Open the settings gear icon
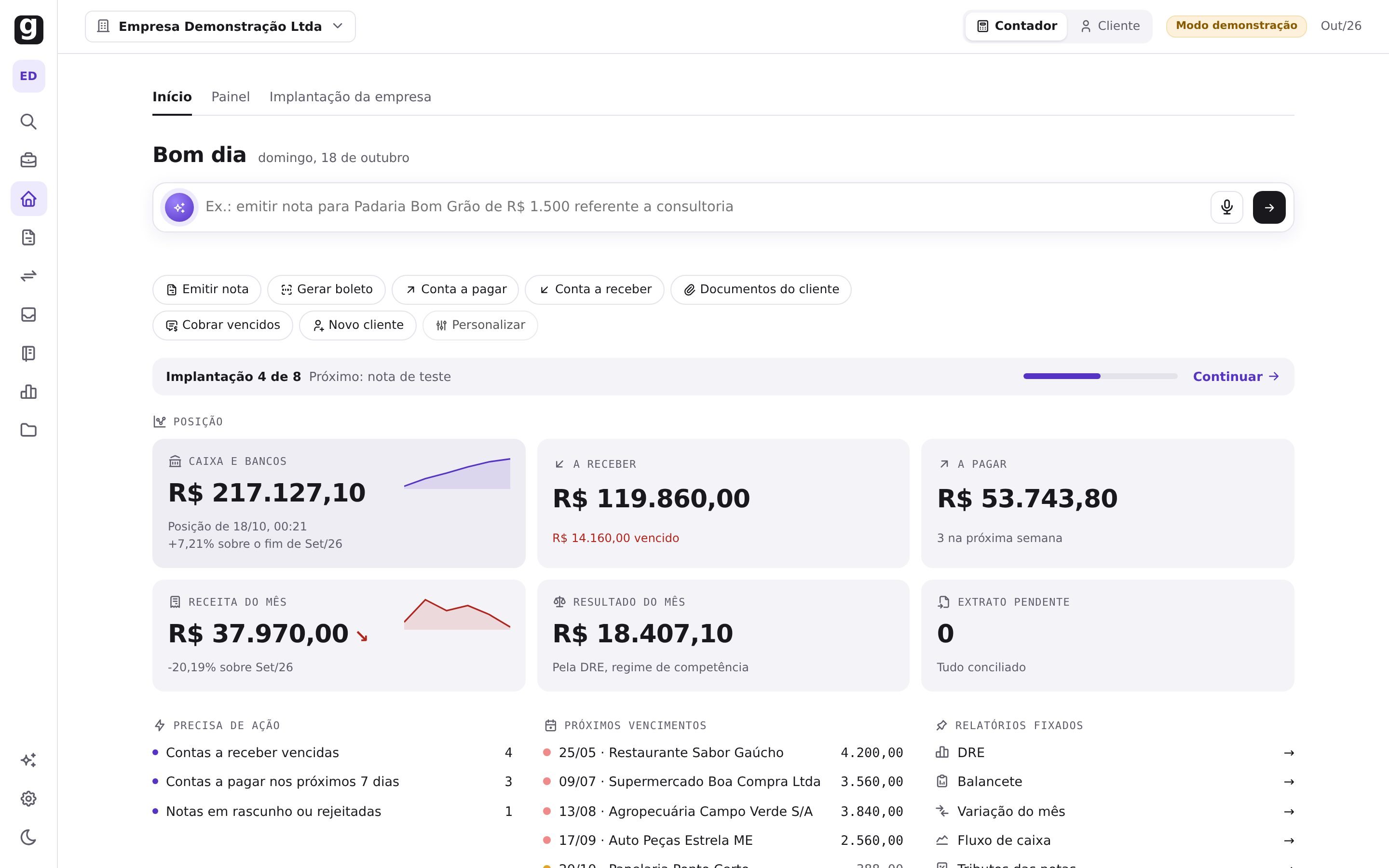This screenshot has width=1389, height=868. pos(29,799)
